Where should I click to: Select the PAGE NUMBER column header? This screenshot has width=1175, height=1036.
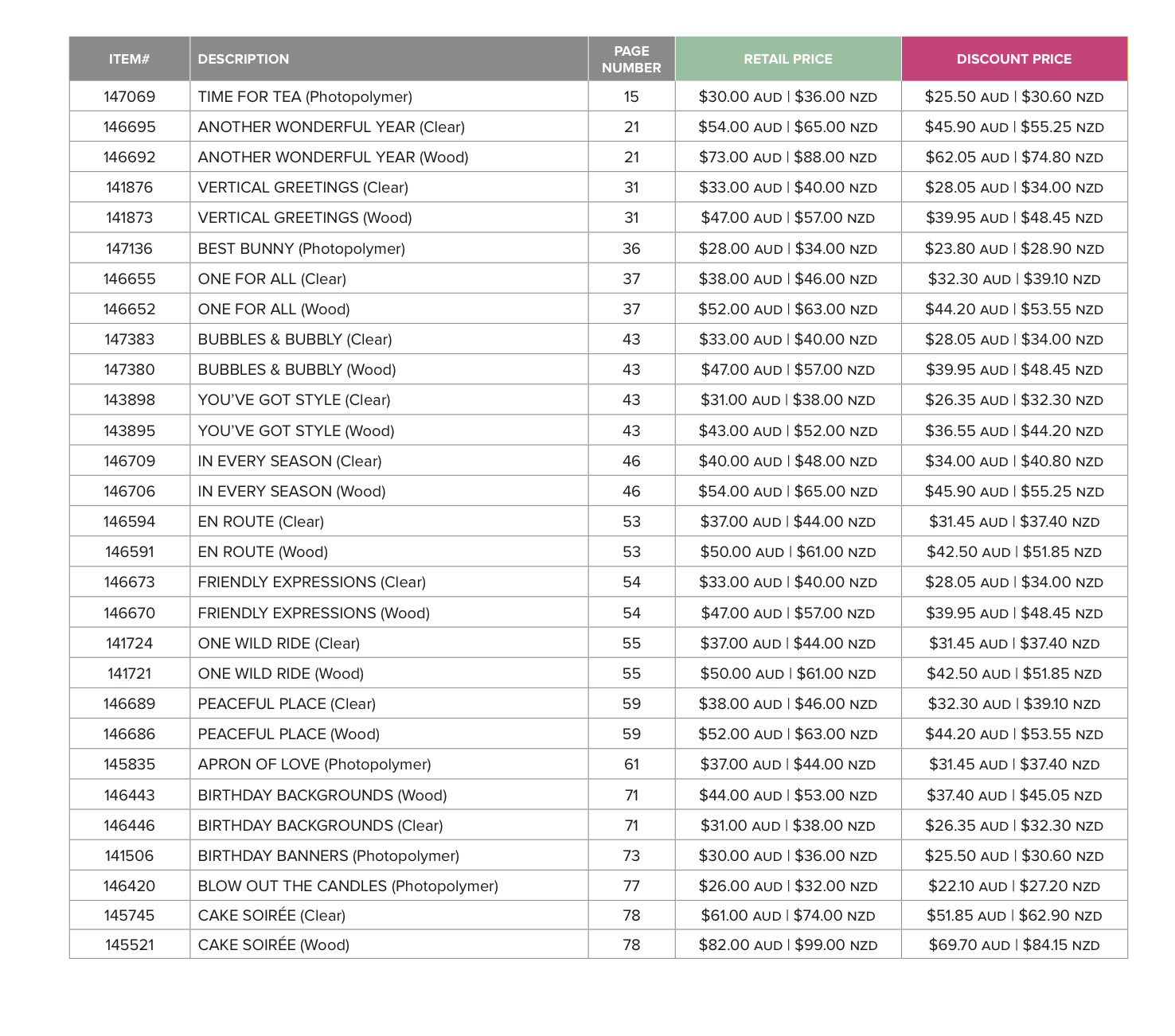[x=631, y=59]
